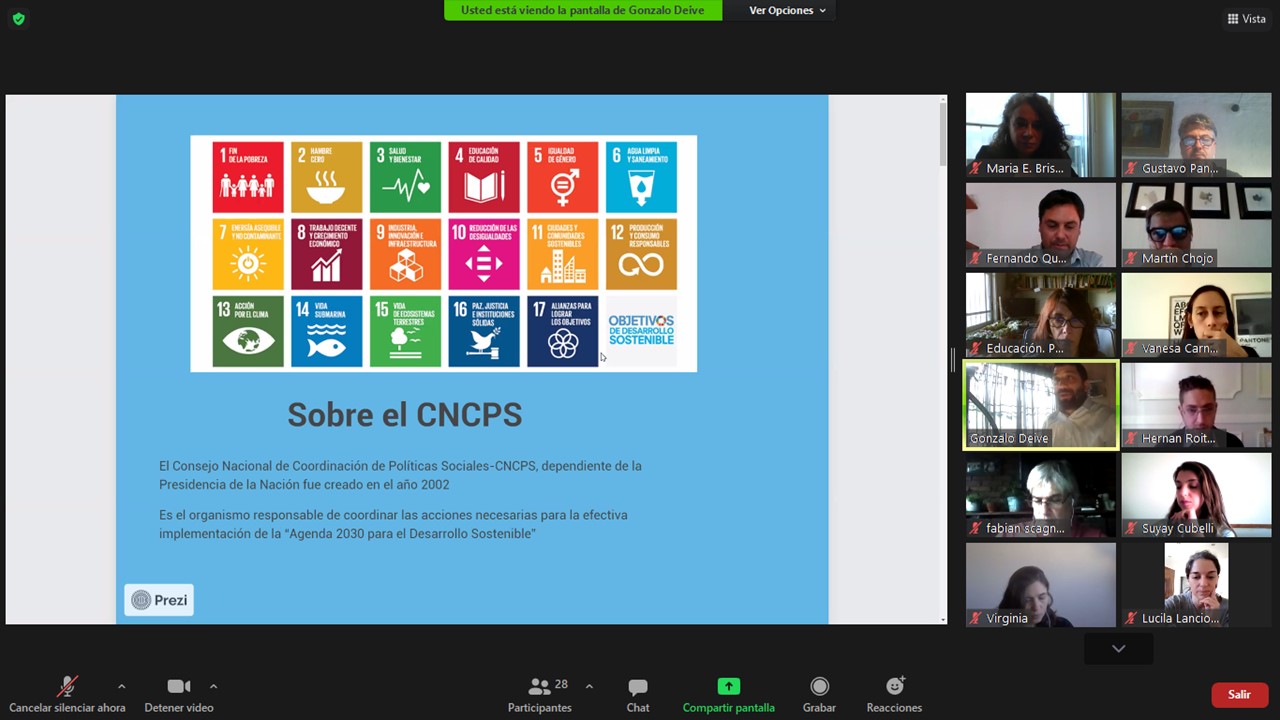Screen dimensions: 1280x720
Task: Click the Compartir pantalla share icon
Action: pos(728,687)
